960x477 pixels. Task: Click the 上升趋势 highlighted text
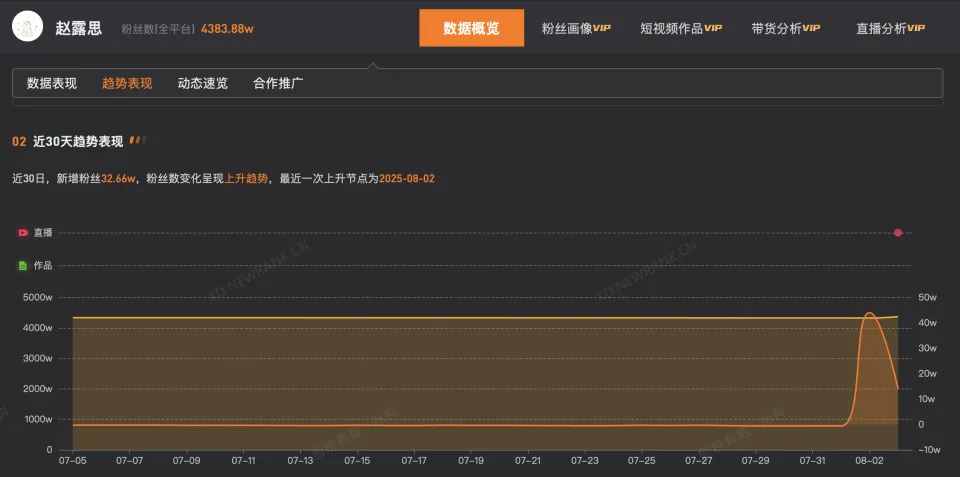(x=247, y=179)
